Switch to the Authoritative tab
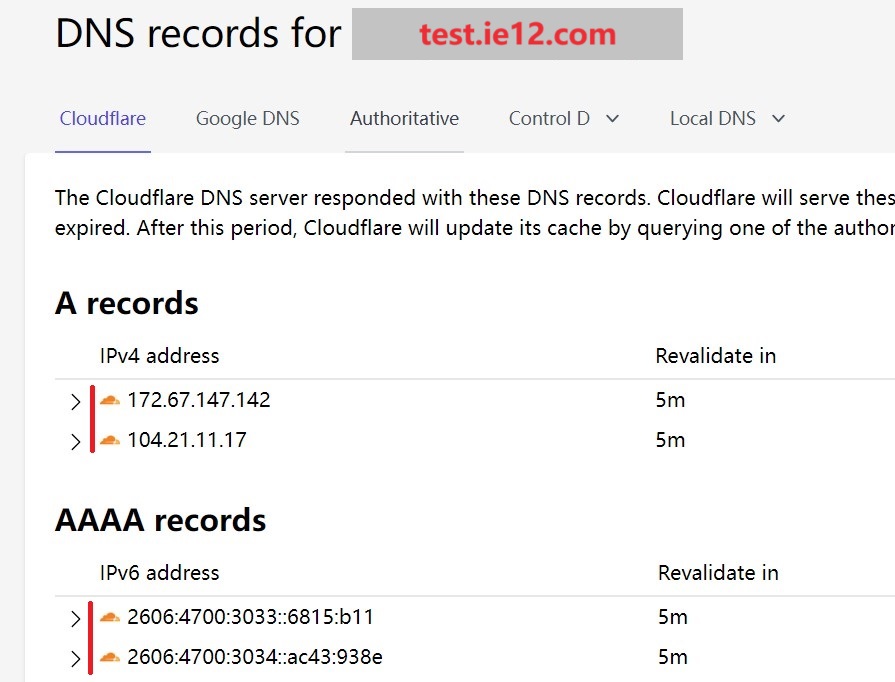This screenshot has height=682, width=895. coord(404,119)
